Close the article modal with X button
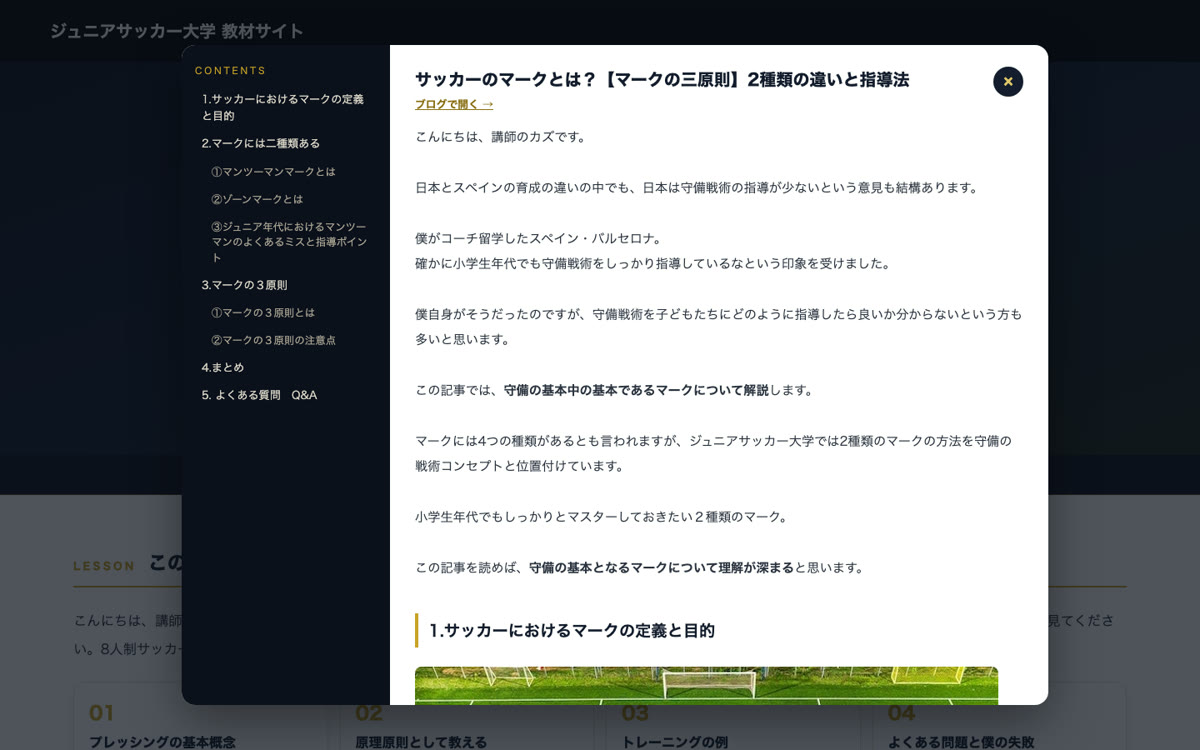The image size is (1200, 750). (x=1008, y=82)
